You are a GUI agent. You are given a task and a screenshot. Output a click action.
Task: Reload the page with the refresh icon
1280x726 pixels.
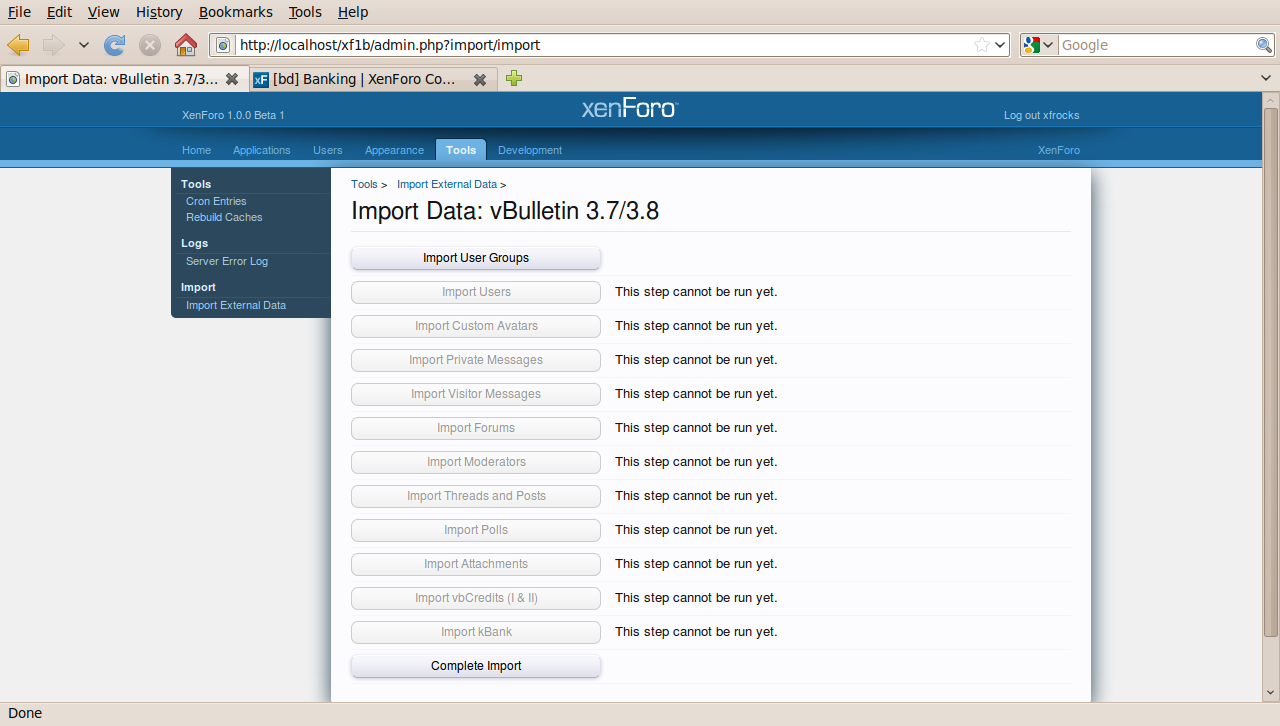pos(115,45)
